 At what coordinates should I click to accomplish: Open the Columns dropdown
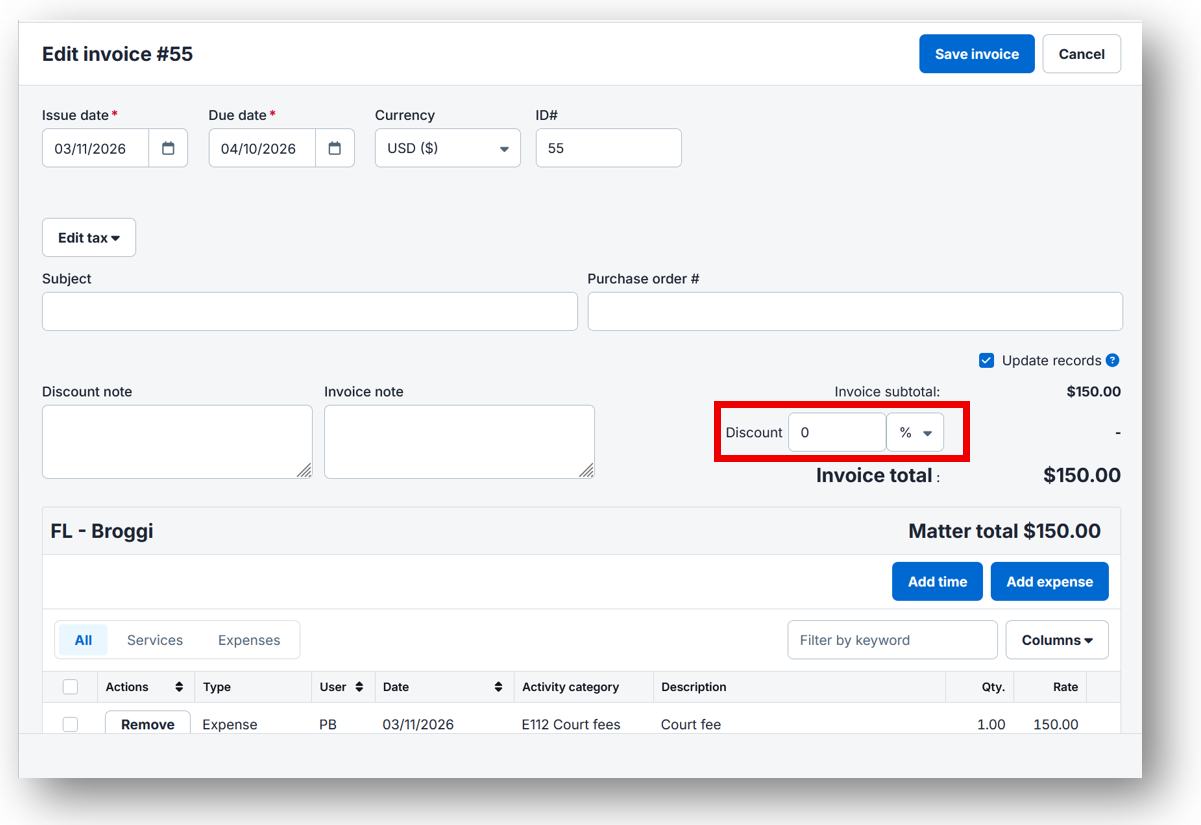(1056, 639)
